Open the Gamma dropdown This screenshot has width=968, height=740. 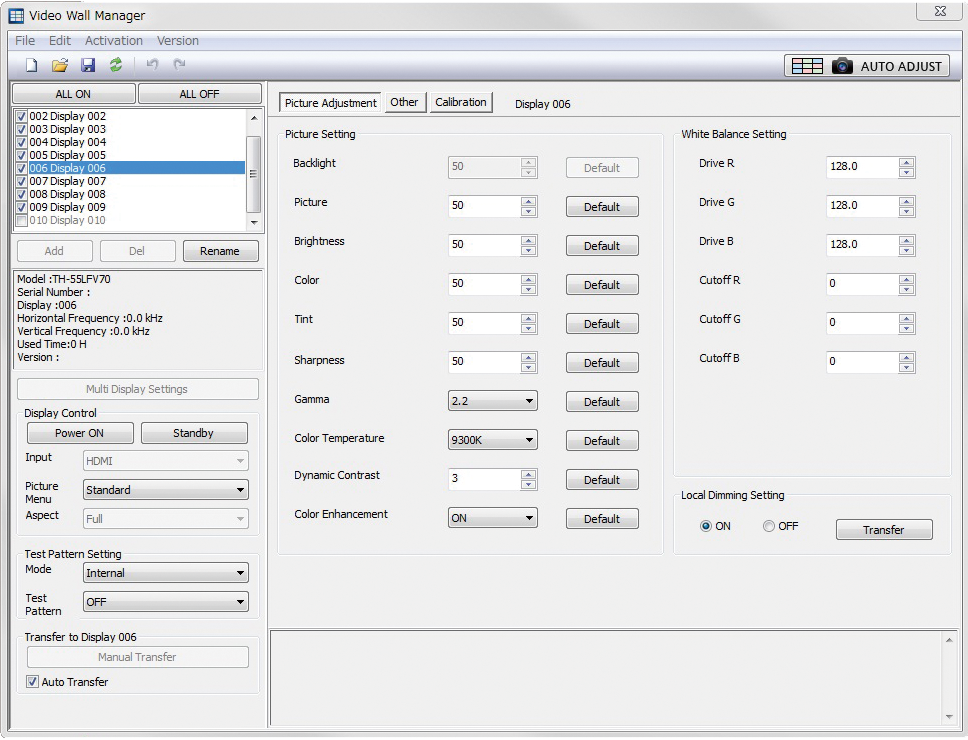492,401
